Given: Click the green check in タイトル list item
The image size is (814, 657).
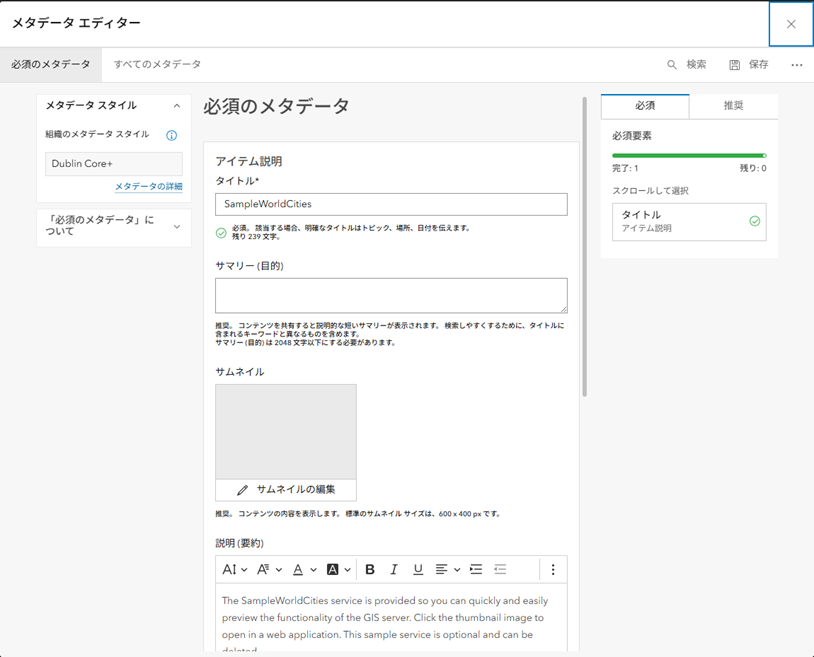Looking at the screenshot, I should [754, 221].
